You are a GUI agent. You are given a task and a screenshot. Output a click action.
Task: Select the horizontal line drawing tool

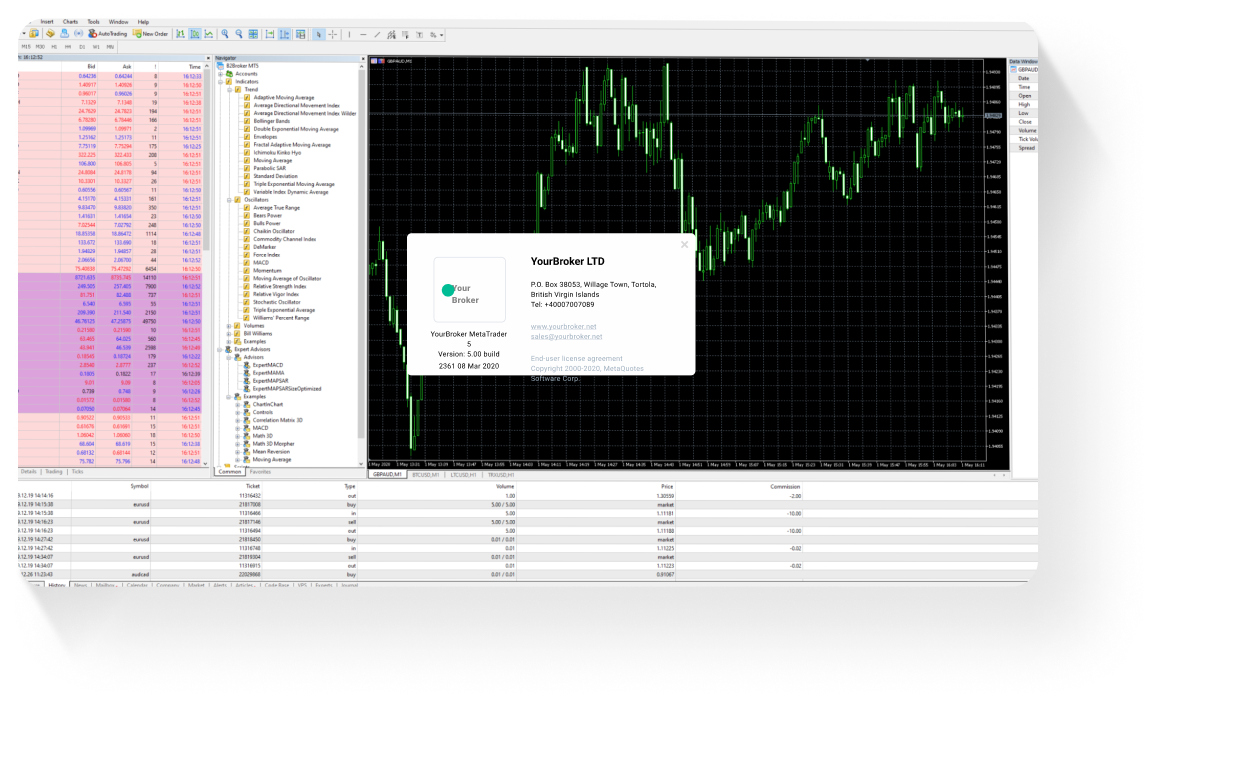[363, 34]
